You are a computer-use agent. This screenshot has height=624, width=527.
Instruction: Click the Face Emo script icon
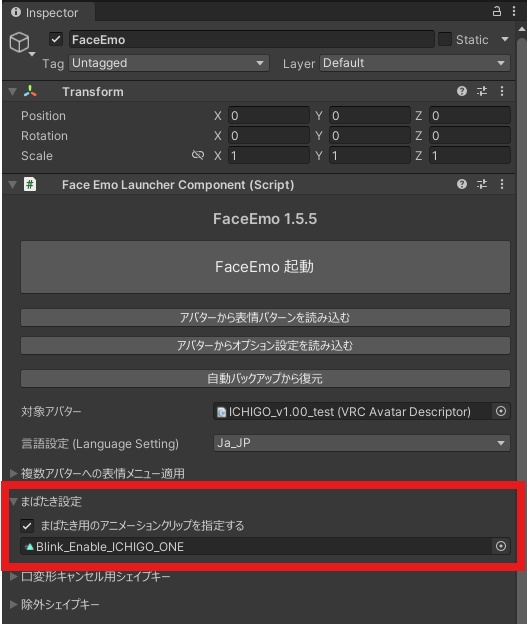[30, 184]
